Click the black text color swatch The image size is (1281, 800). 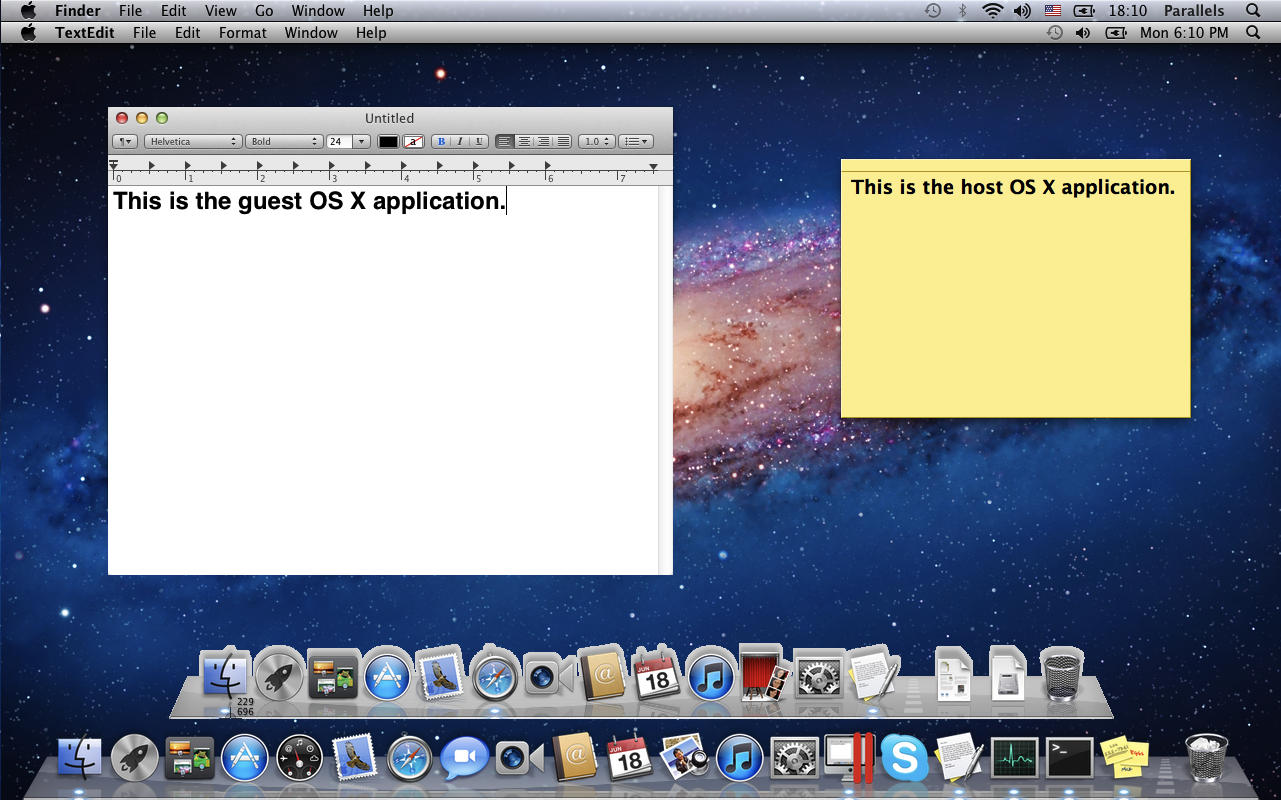388,141
